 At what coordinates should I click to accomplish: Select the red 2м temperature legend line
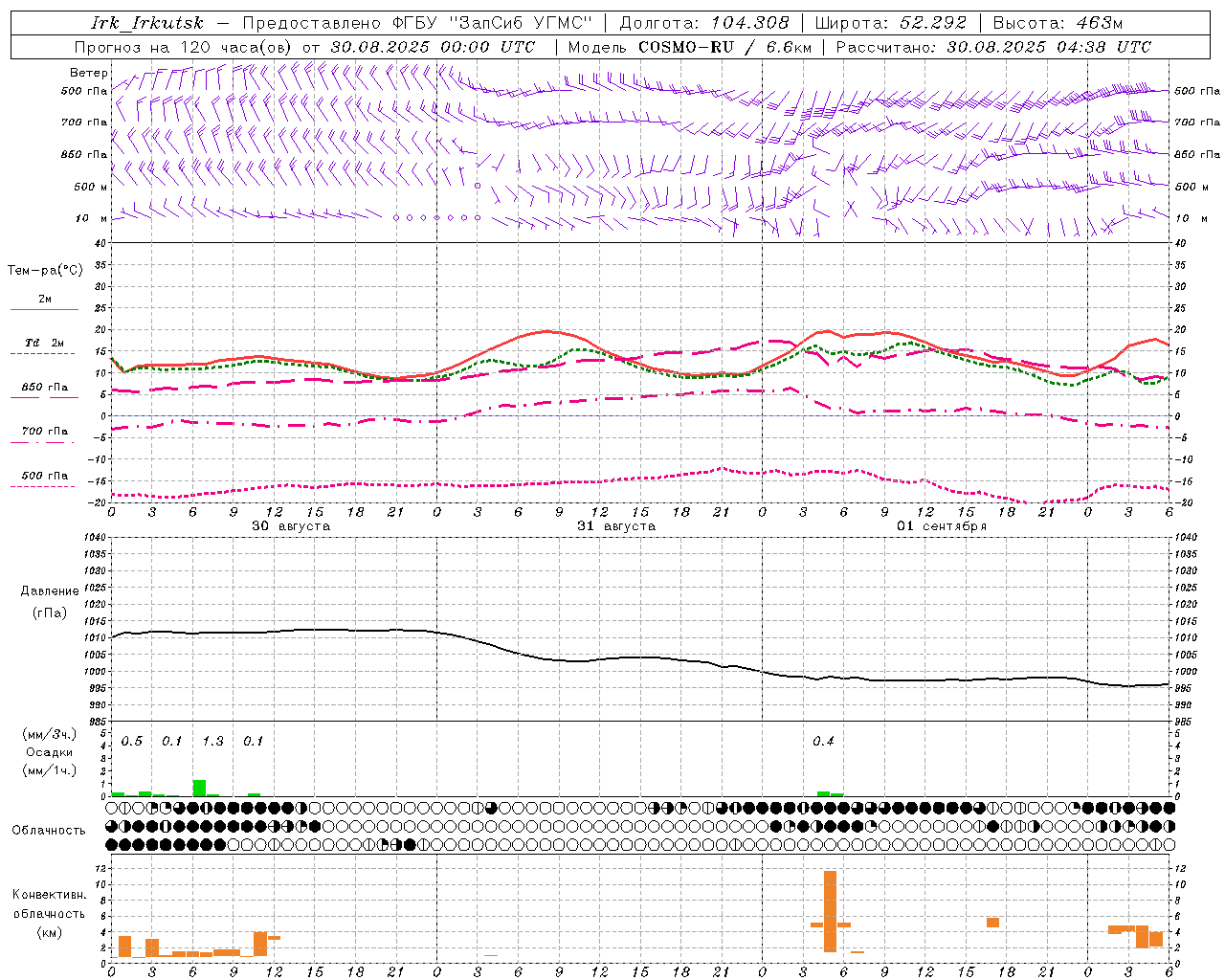pos(44,308)
